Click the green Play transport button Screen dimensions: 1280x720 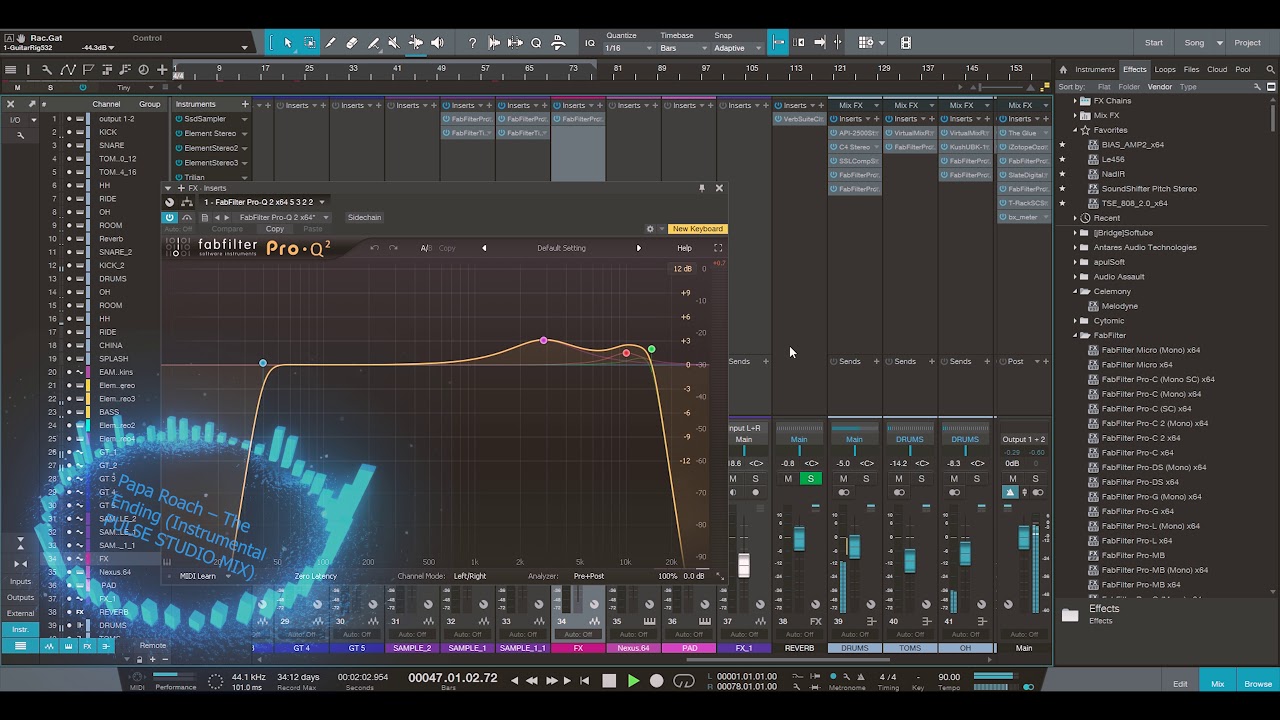tap(633, 681)
